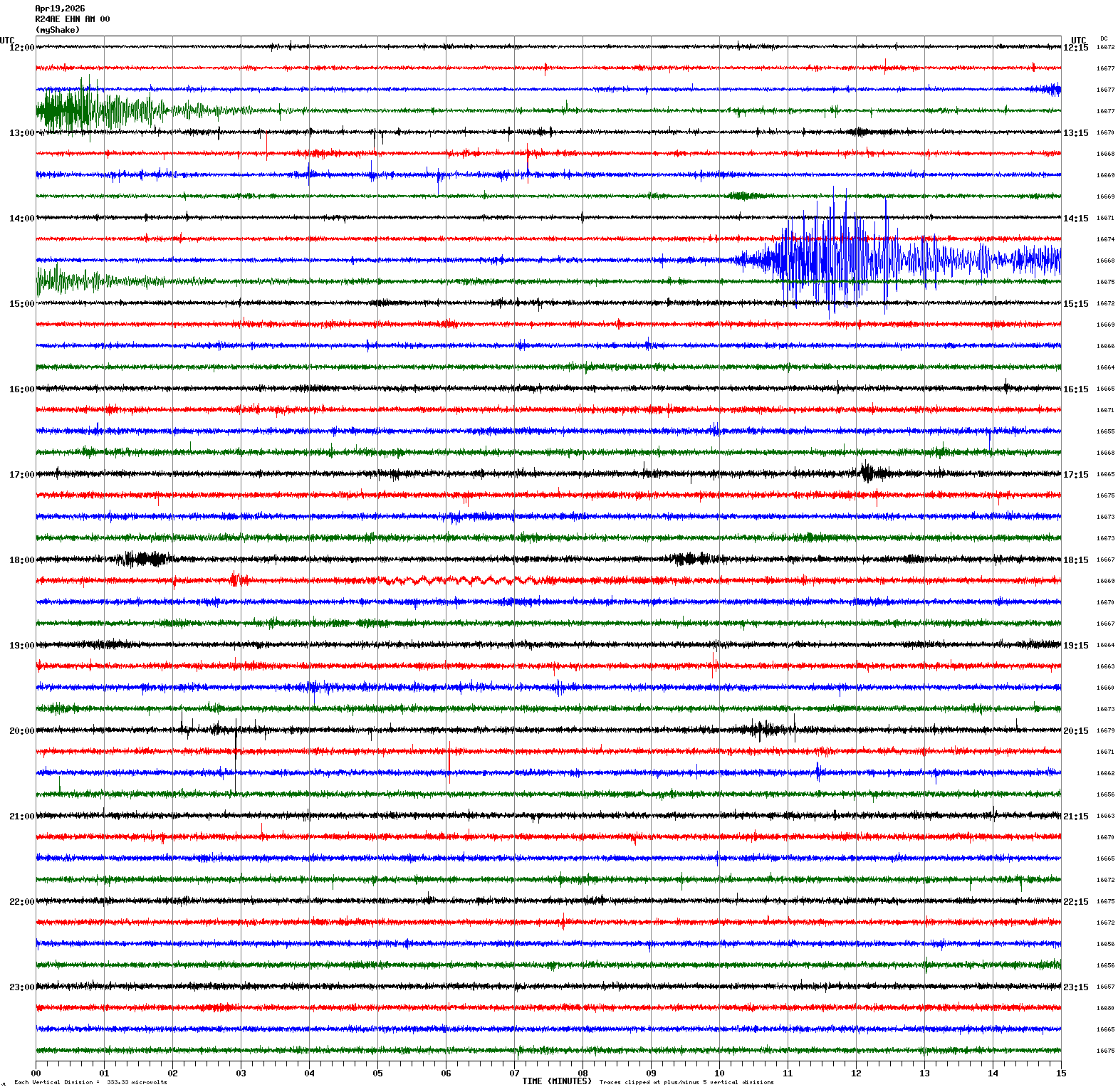Click the right-side 14:15 time label
This screenshot has width=1118, height=1092.
point(1075,219)
